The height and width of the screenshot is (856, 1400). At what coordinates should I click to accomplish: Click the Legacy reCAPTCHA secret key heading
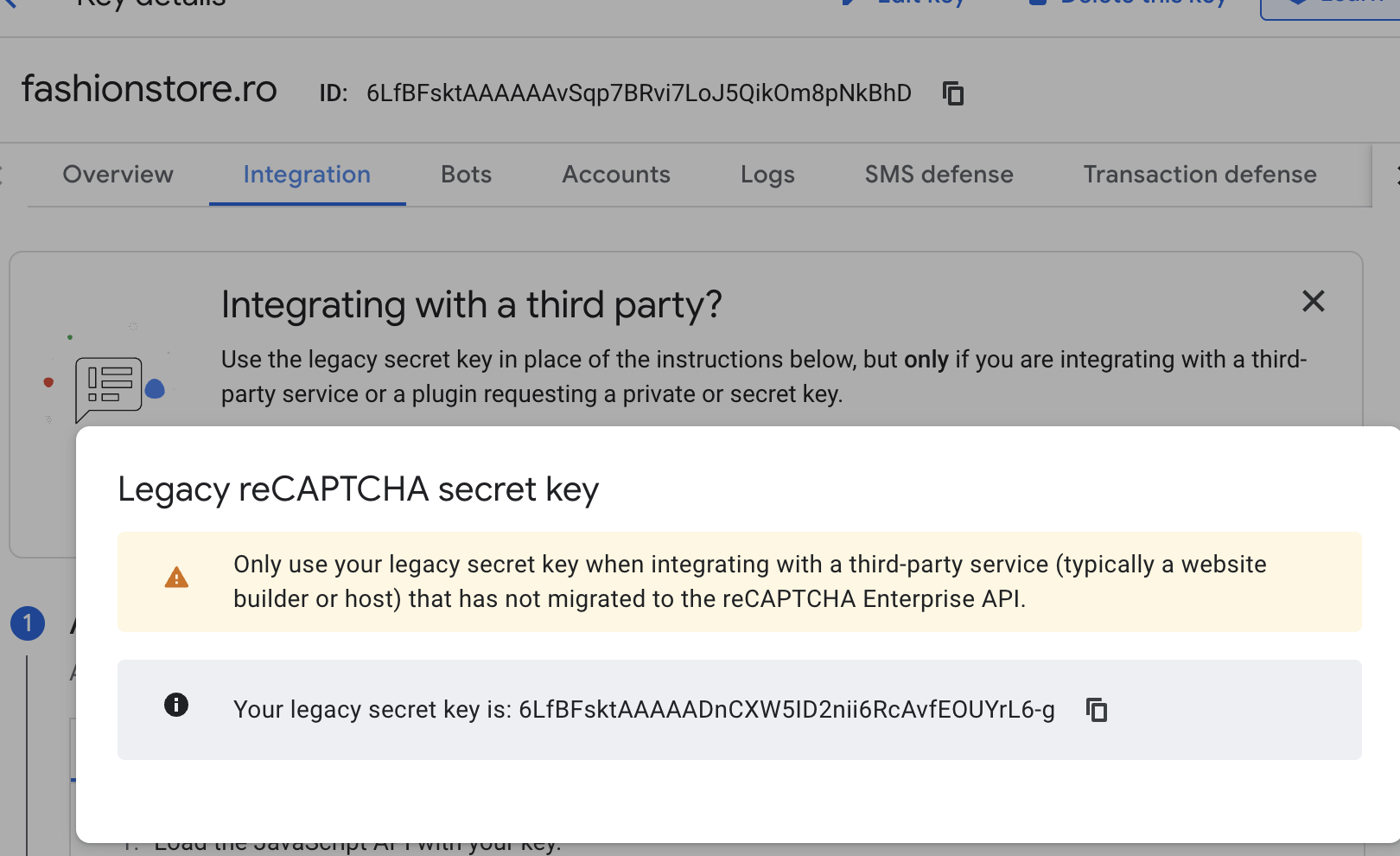(358, 489)
